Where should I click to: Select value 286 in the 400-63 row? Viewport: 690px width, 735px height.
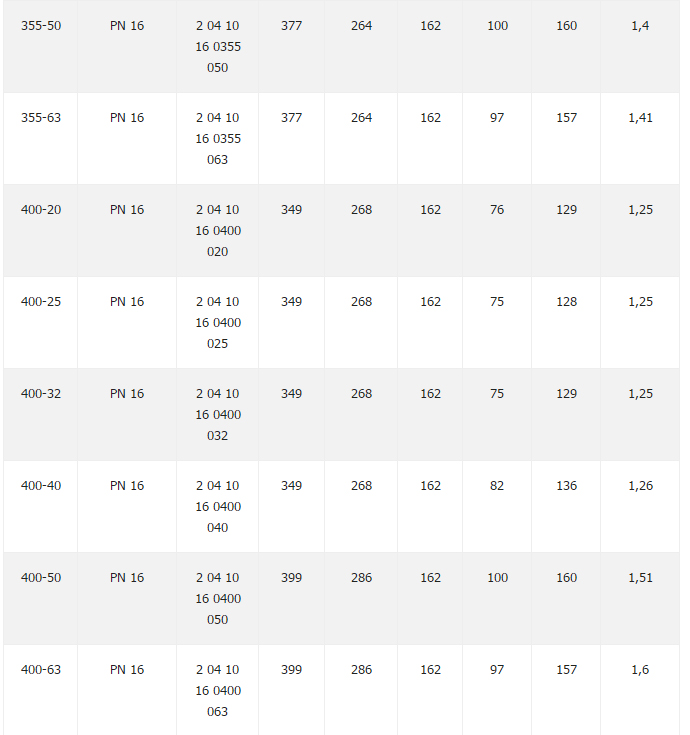361,670
